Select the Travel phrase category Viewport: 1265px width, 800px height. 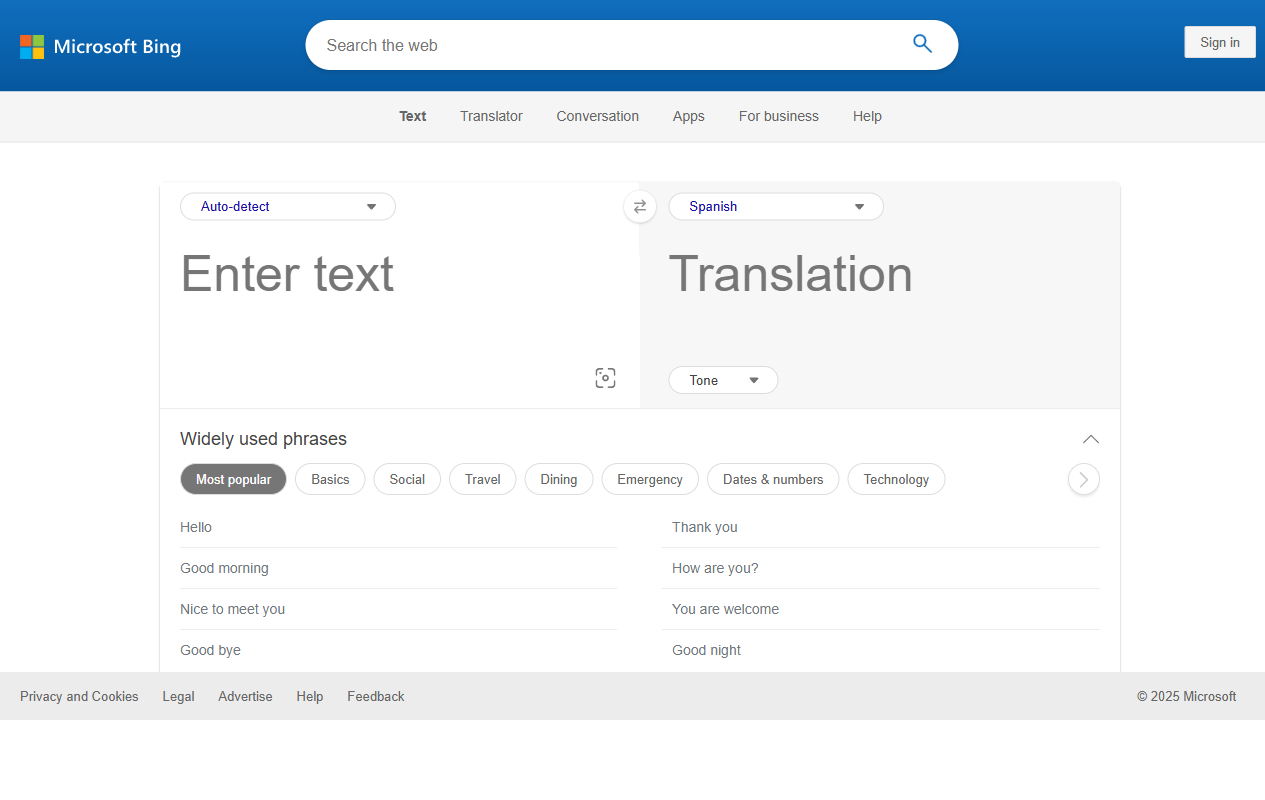click(482, 479)
